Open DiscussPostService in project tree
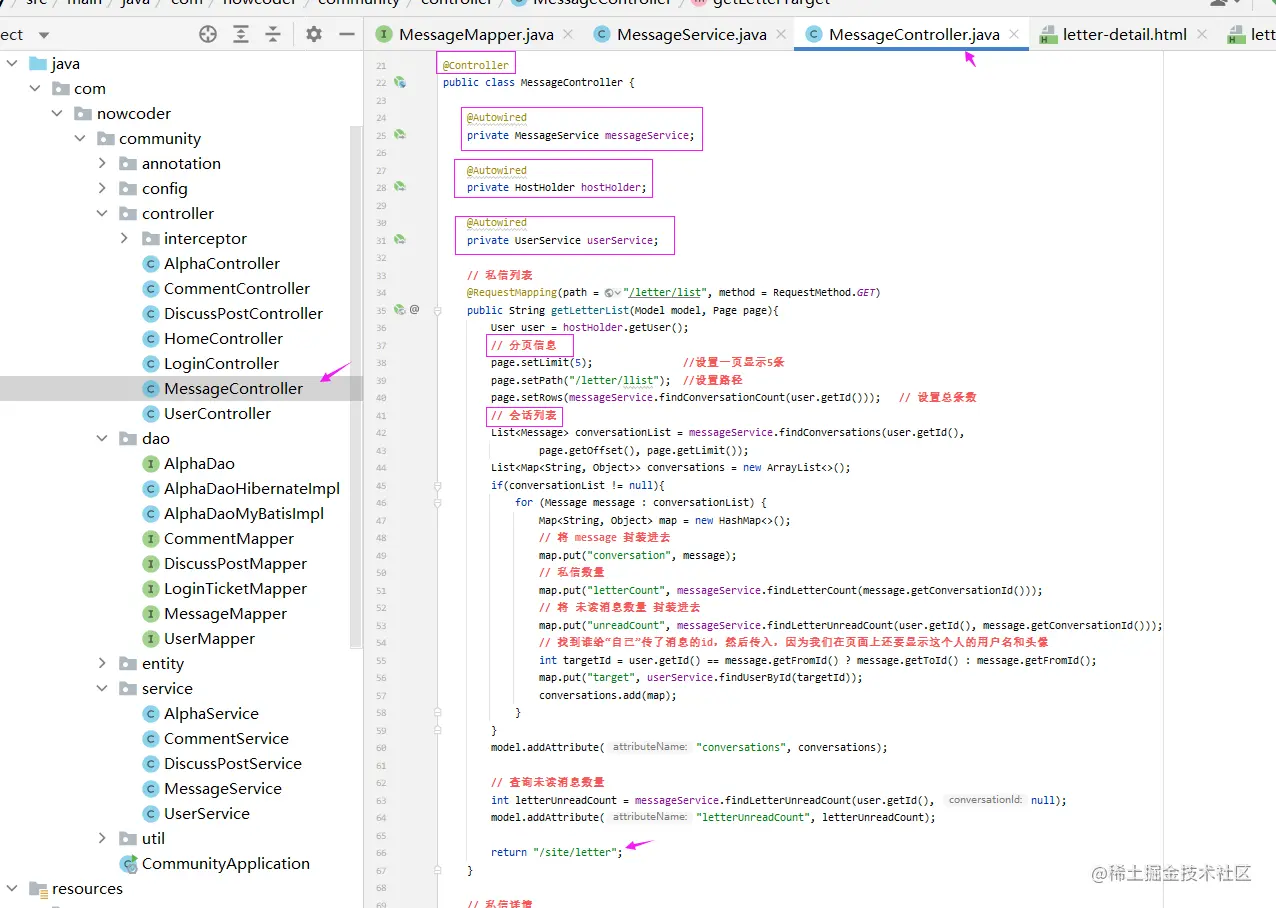 point(233,764)
